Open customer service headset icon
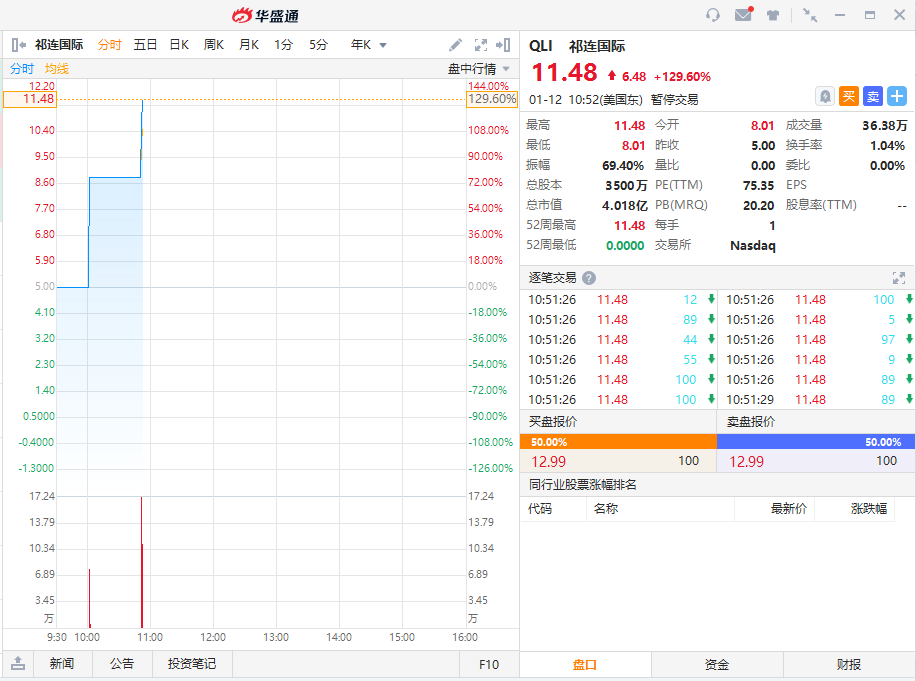Image resolution: width=916 pixels, height=681 pixels. (713, 15)
